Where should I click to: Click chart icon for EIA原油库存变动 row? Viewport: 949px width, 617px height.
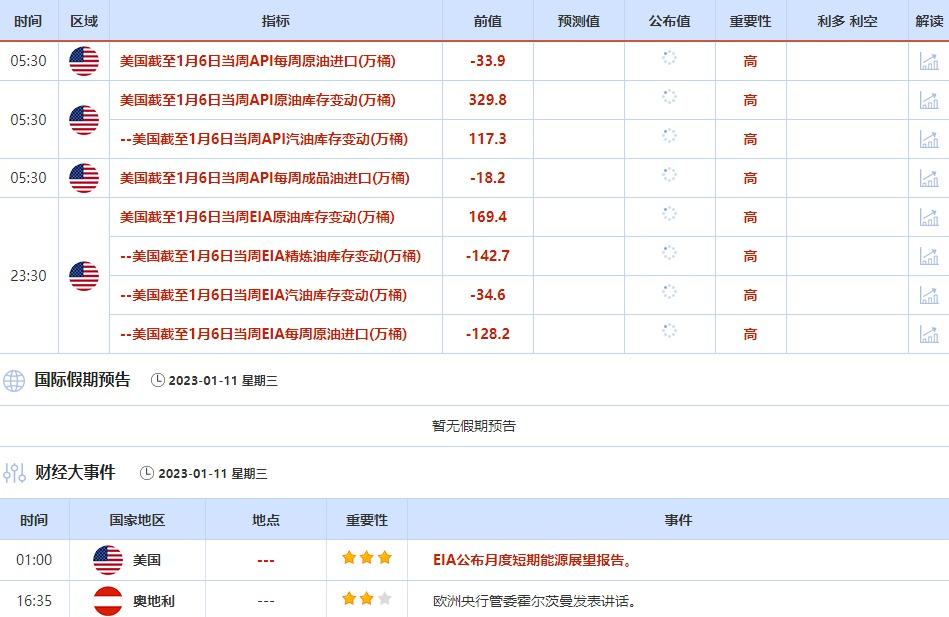coord(929,217)
